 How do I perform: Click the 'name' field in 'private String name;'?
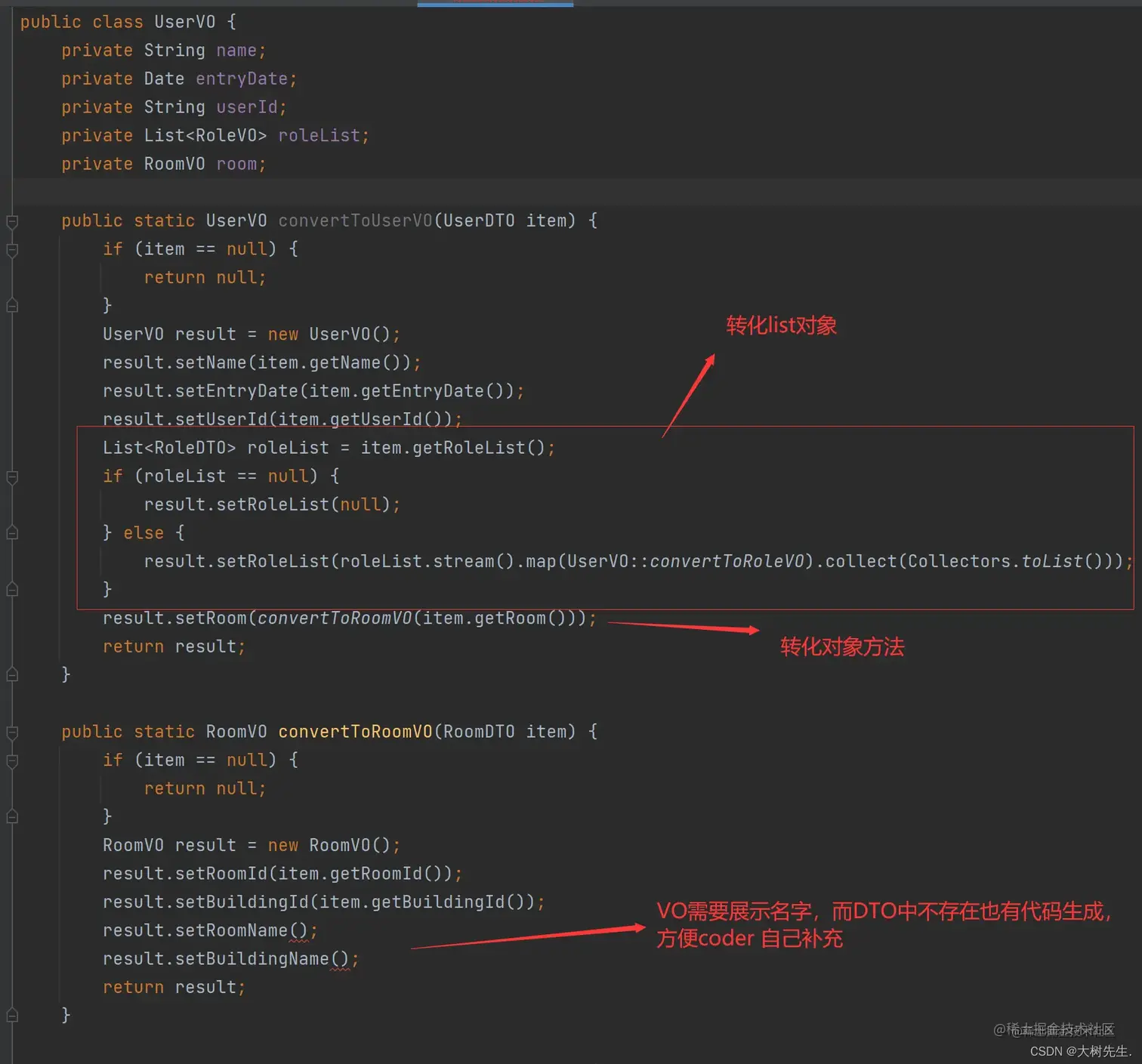pos(236,51)
